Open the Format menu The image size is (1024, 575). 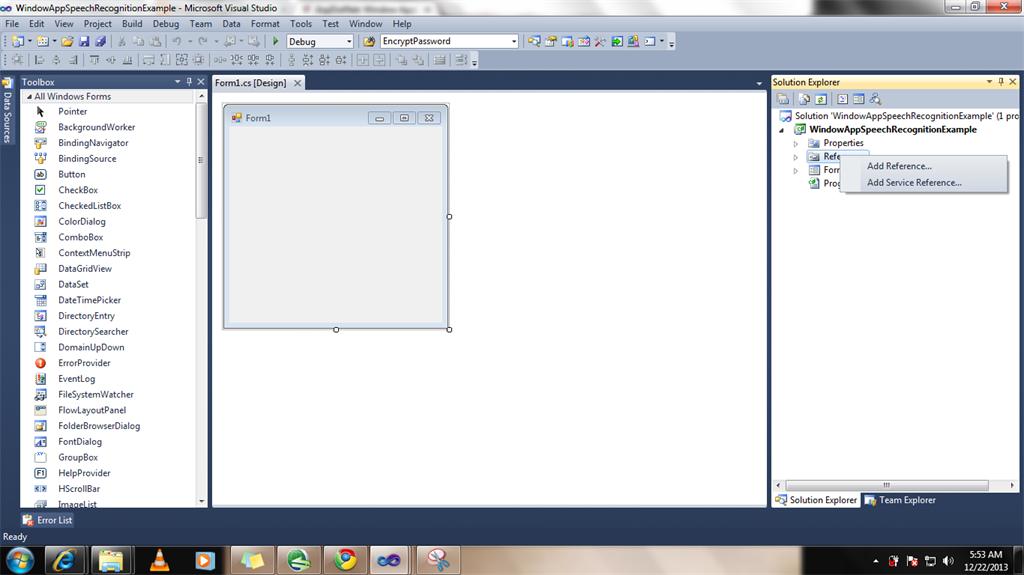coord(265,24)
